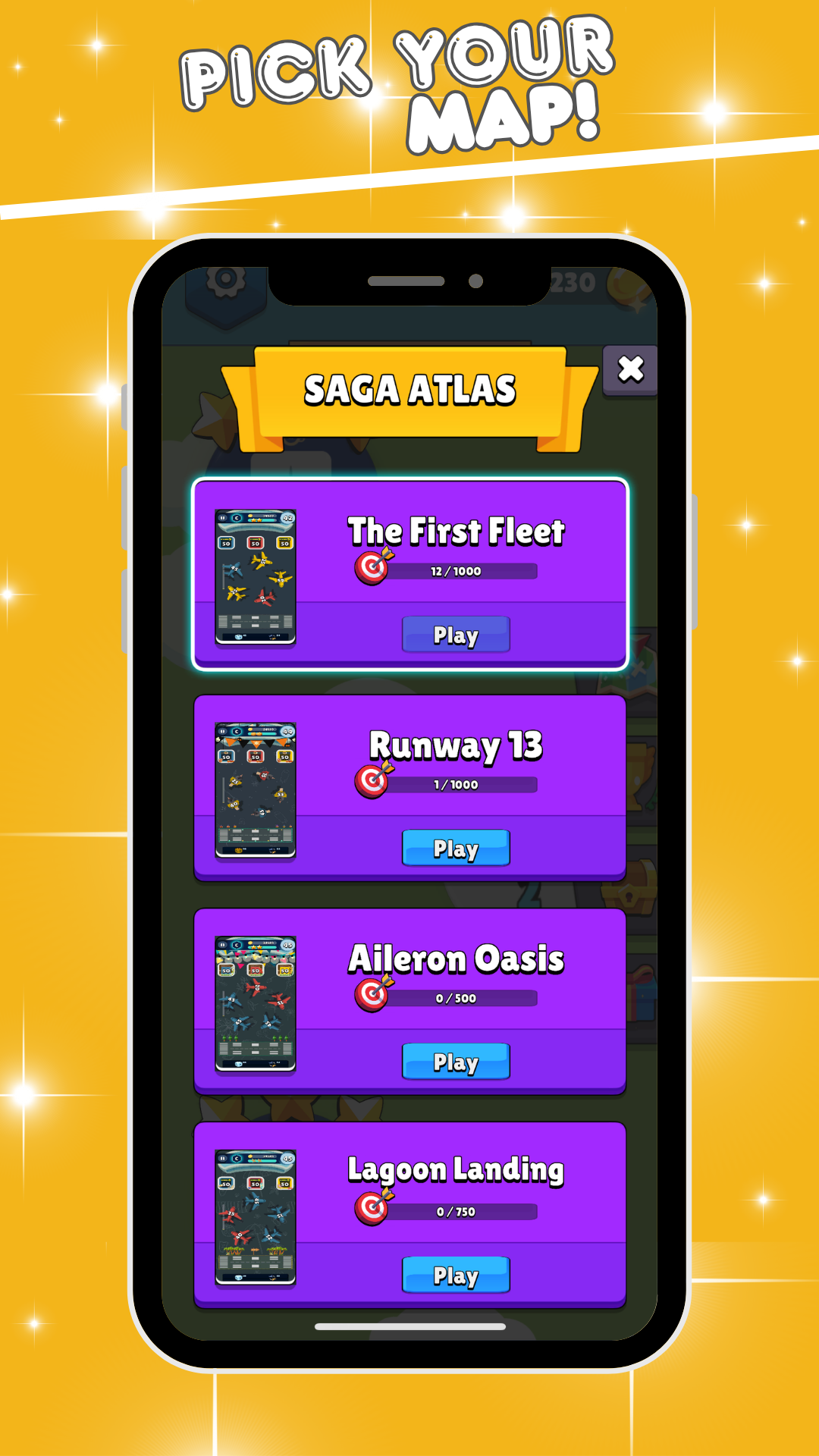Screen dimensions: 819x1456
Task: Open the Aileron Oasis map thumbnail
Action: [x=256, y=1005]
